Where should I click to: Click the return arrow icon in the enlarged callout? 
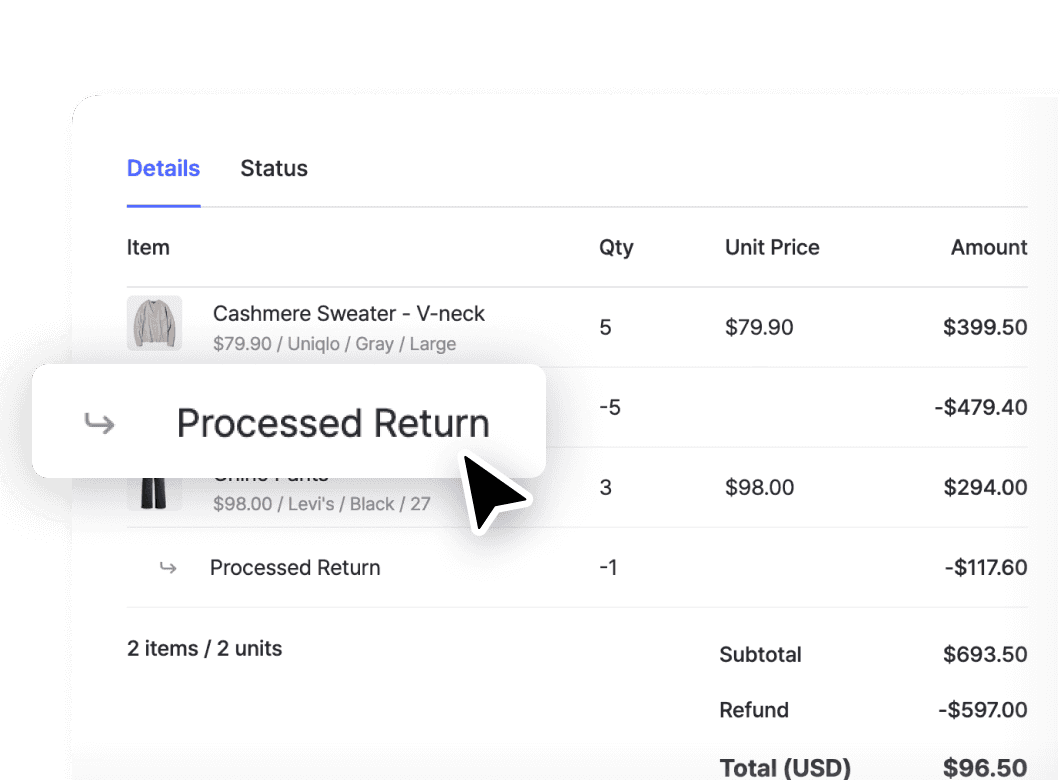pos(99,423)
